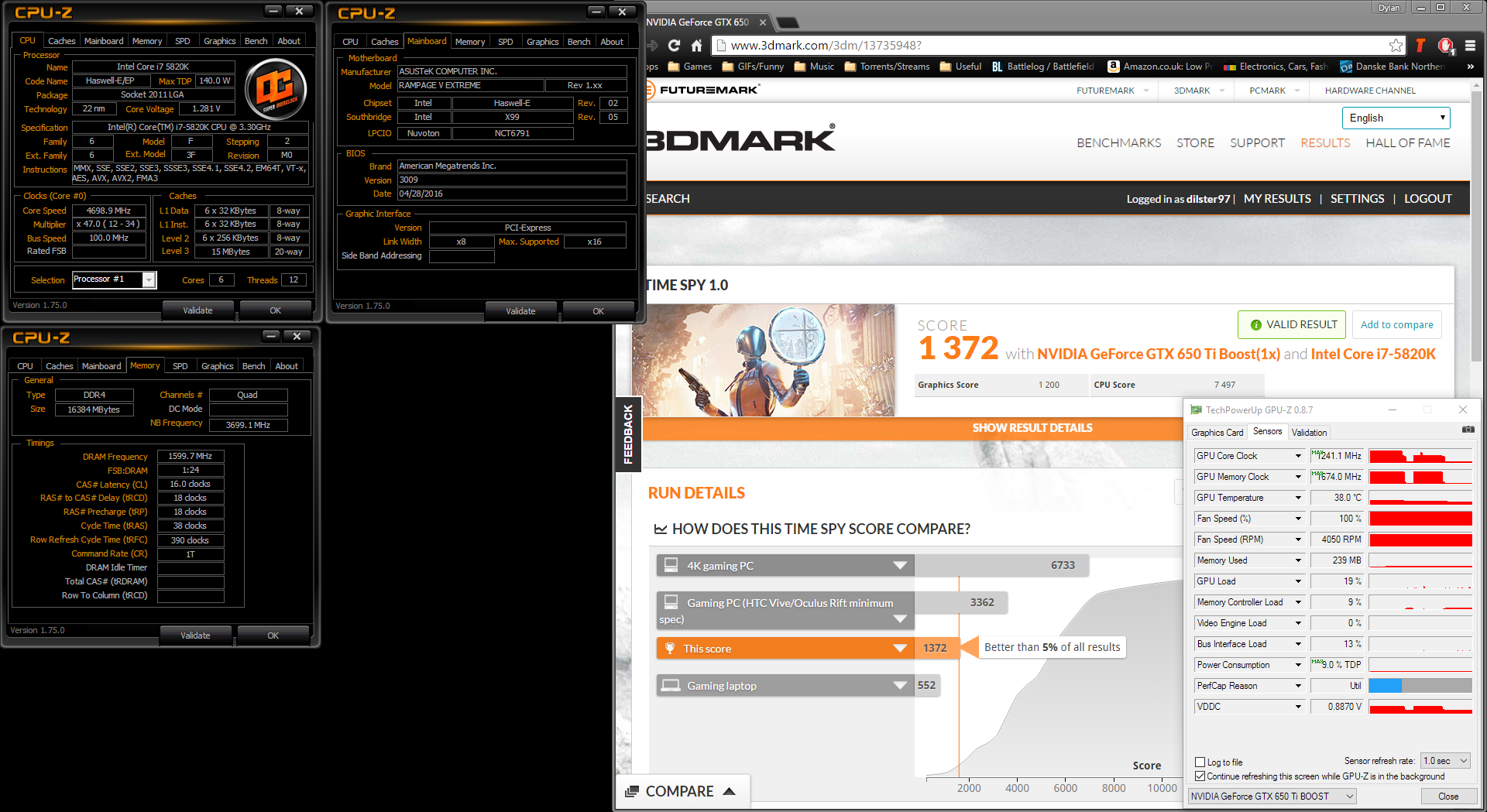
Task: Expand the This score row
Action: (900, 648)
